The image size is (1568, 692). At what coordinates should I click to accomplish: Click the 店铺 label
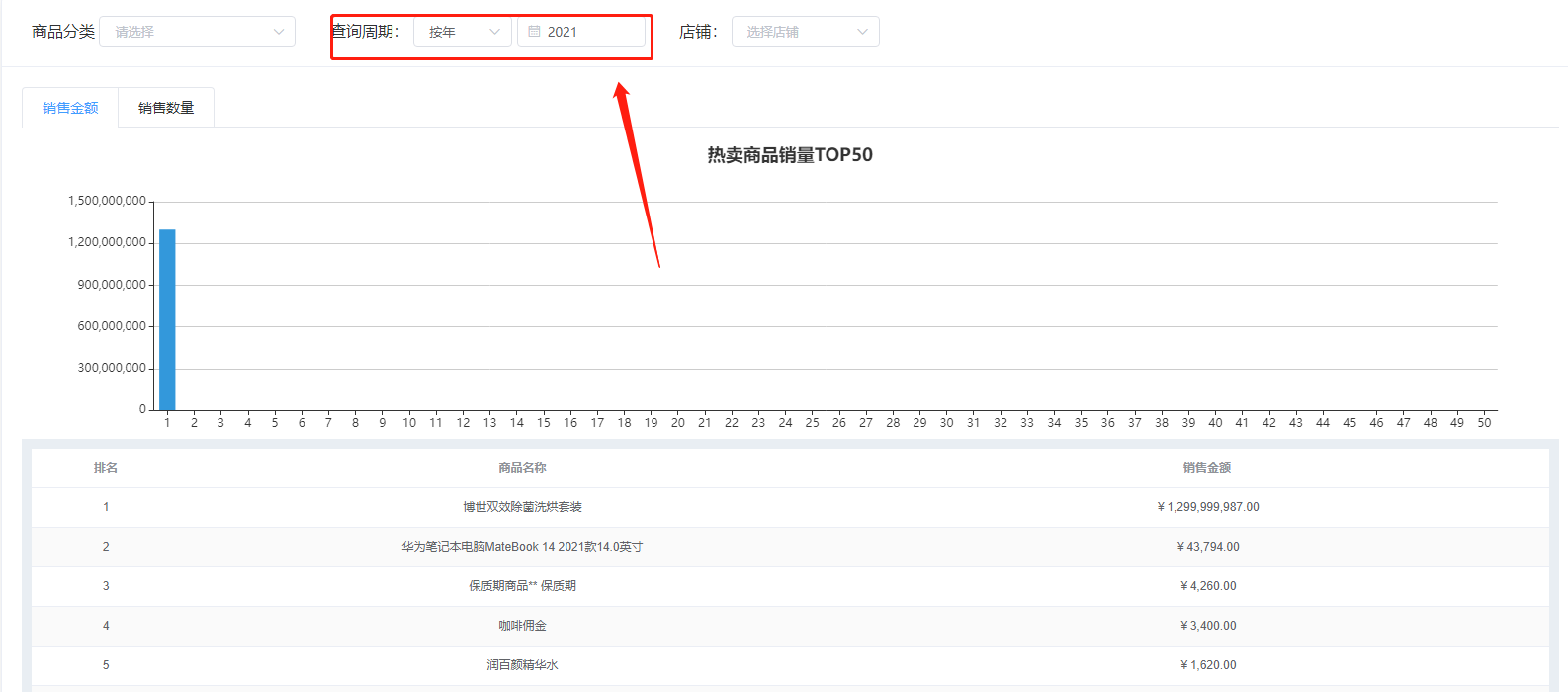click(699, 32)
